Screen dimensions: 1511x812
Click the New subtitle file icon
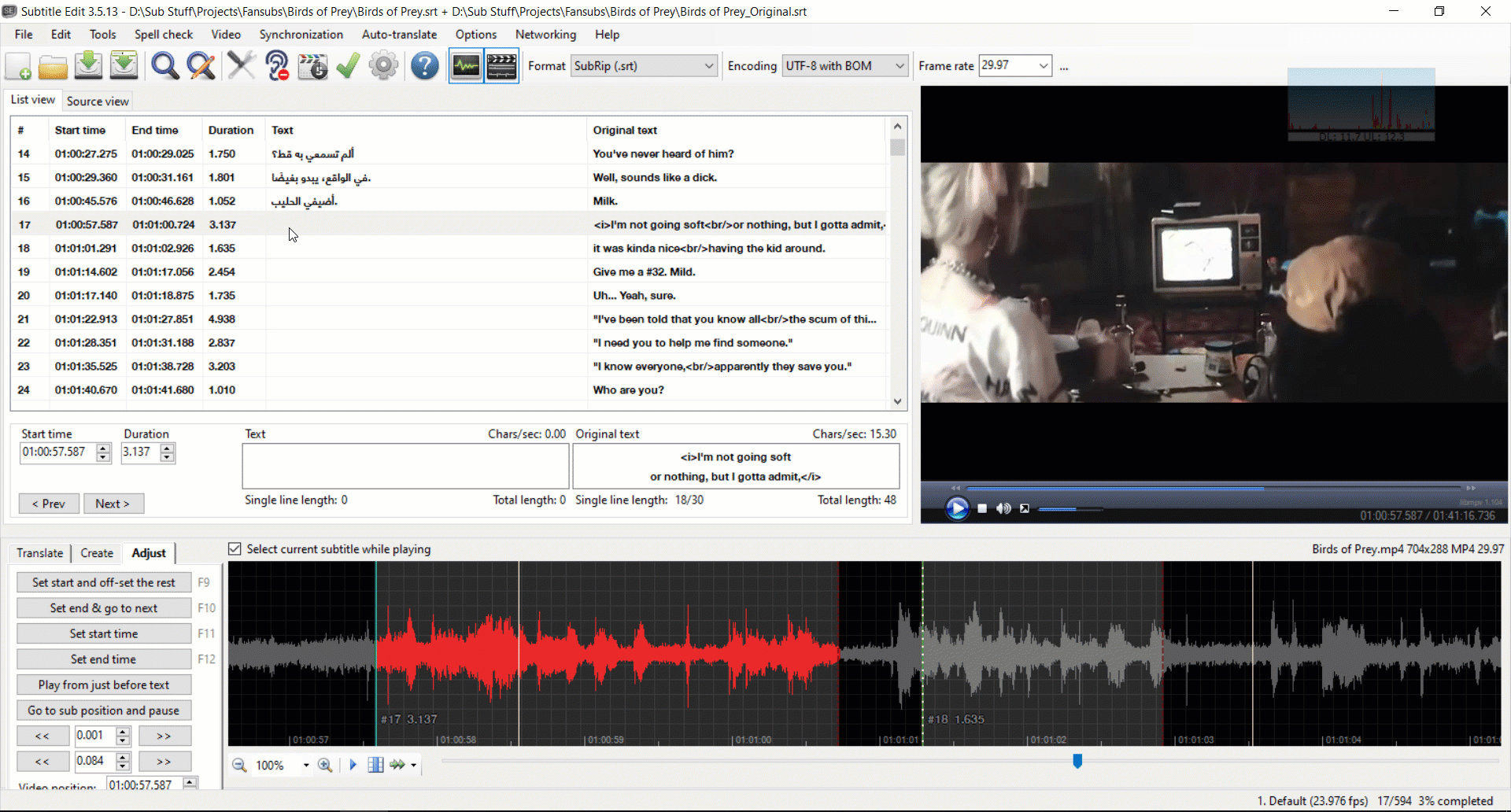click(x=18, y=66)
